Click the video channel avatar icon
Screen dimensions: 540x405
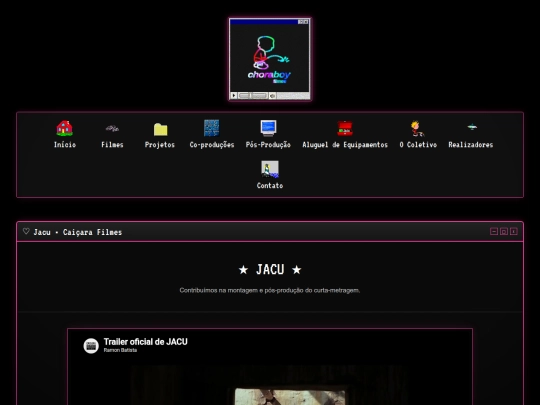coord(91,346)
